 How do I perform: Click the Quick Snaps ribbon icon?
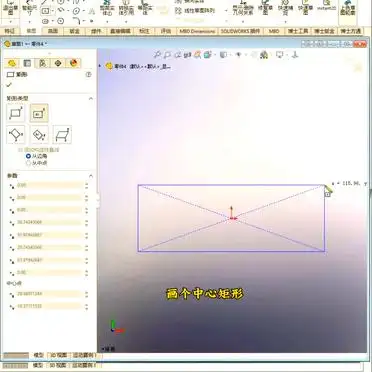pos(286,8)
